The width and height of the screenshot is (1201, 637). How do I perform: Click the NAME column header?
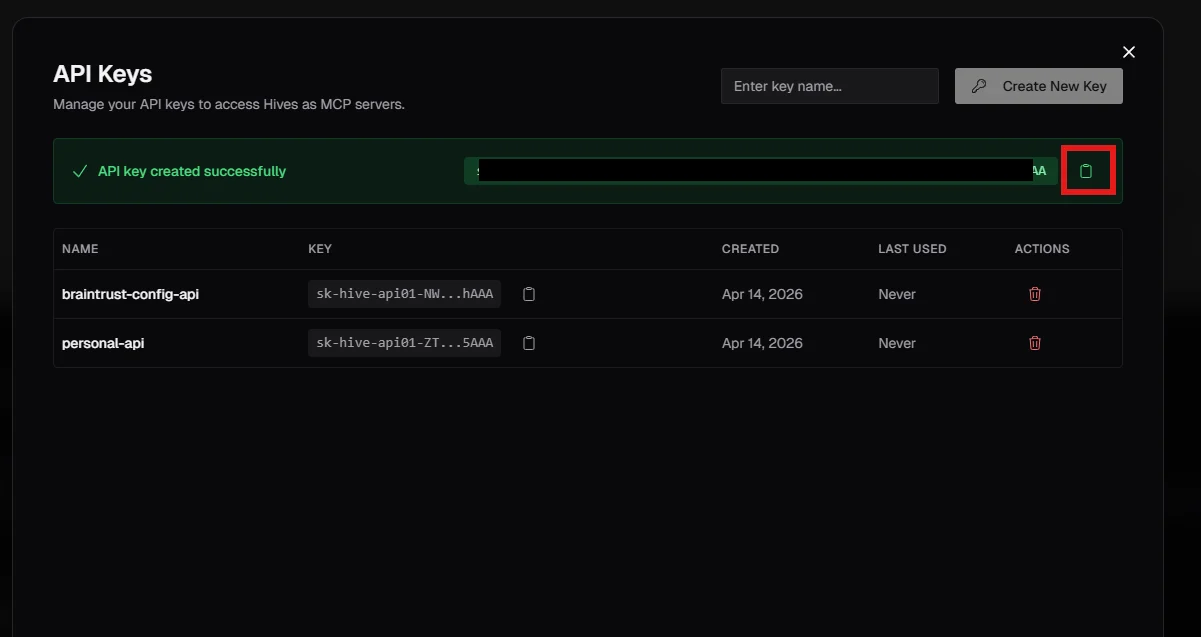(80, 249)
